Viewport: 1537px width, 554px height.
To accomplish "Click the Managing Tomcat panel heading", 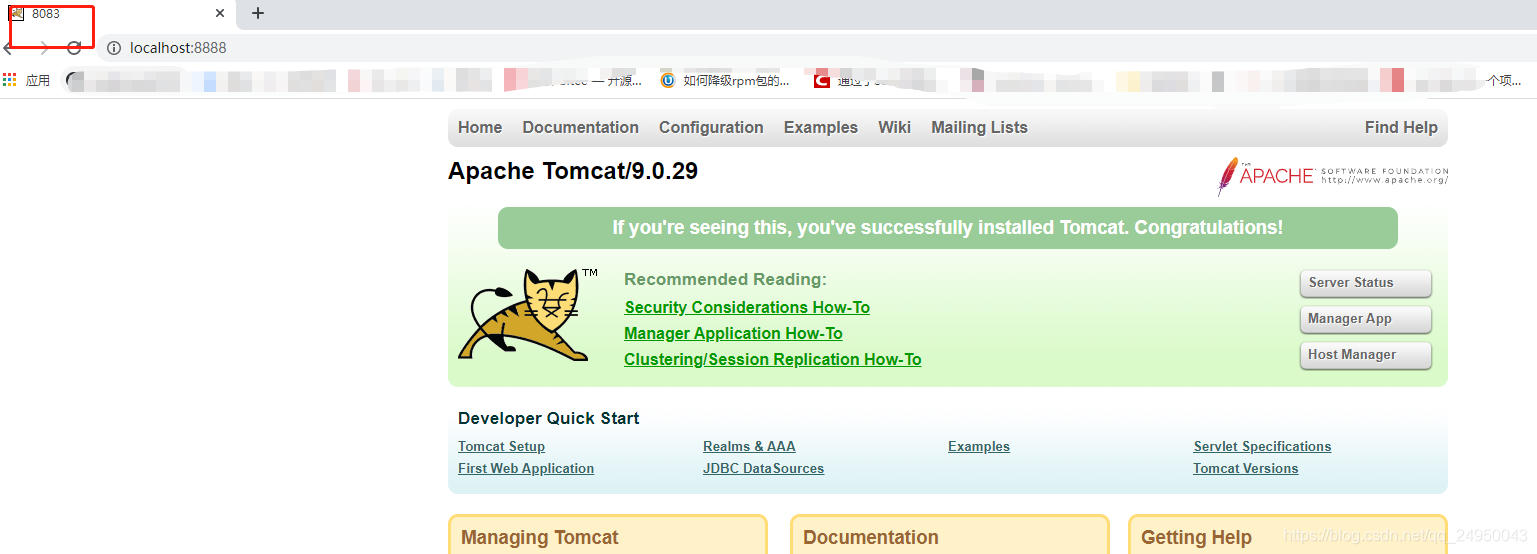I will pos(540,537).
